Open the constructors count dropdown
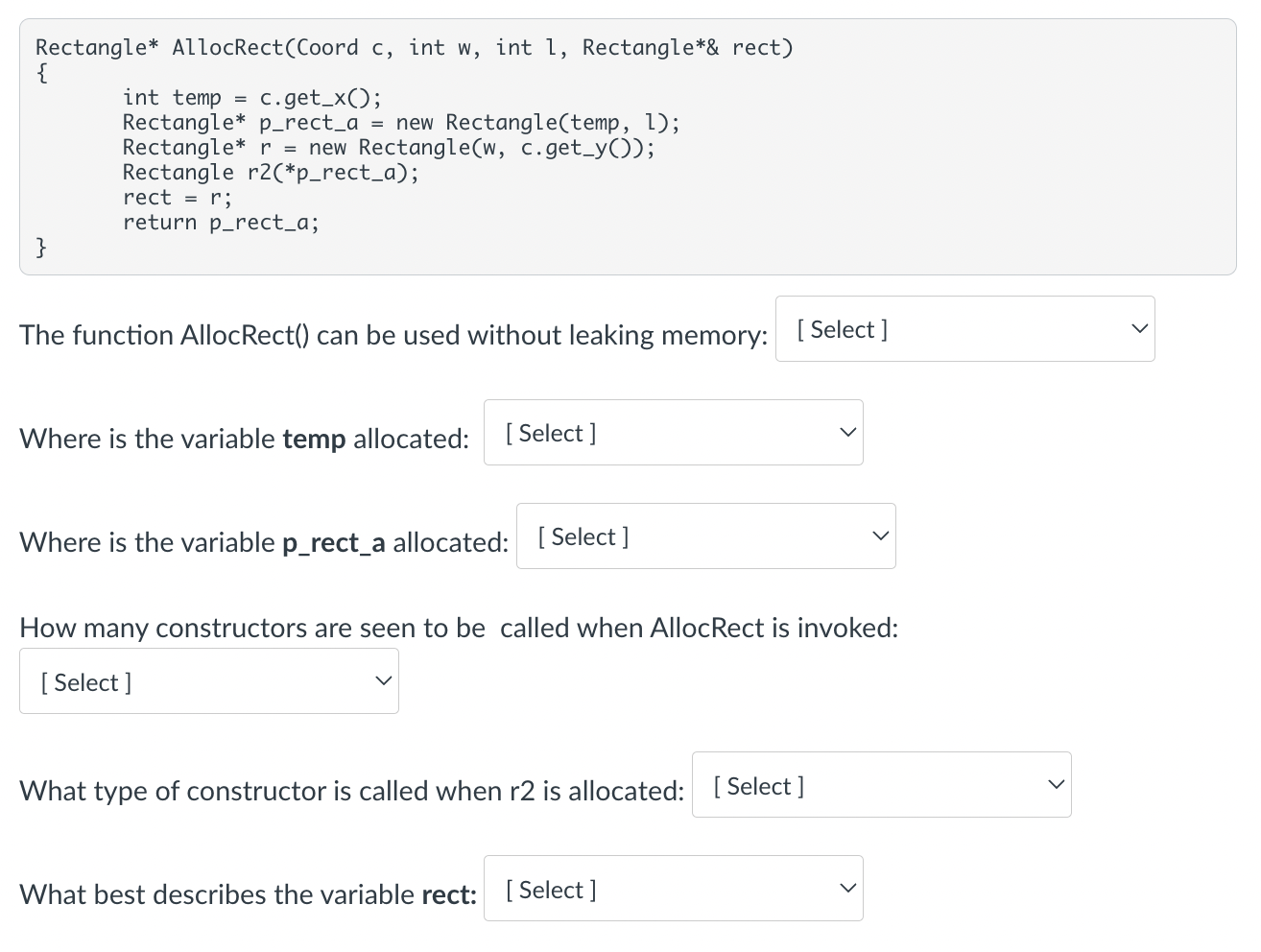This screenshot has width=1261, height=952. [x=208, y=681]
